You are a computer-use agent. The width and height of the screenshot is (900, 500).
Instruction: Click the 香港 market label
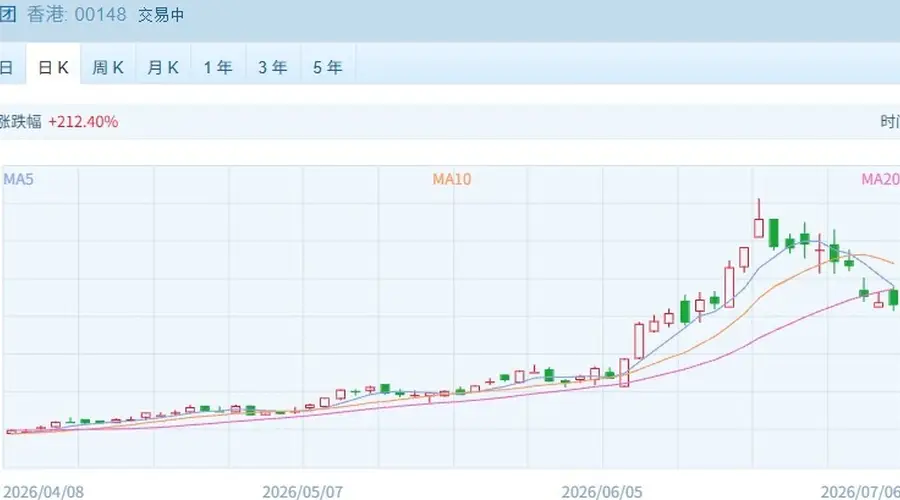[46, 14]
